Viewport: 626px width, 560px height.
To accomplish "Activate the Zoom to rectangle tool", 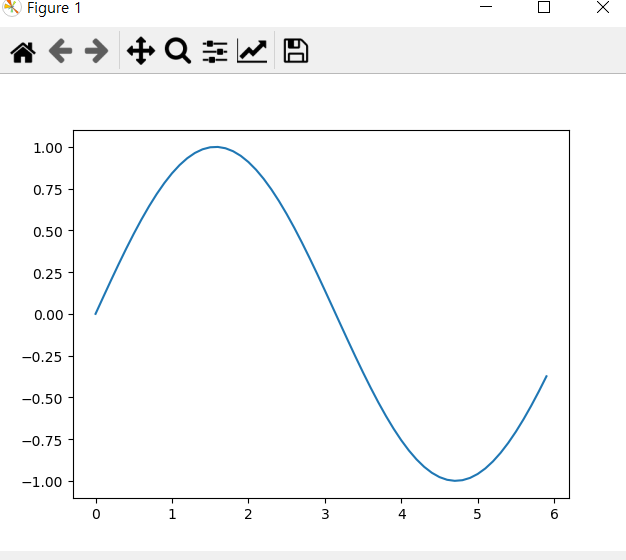I will [178, 51].
